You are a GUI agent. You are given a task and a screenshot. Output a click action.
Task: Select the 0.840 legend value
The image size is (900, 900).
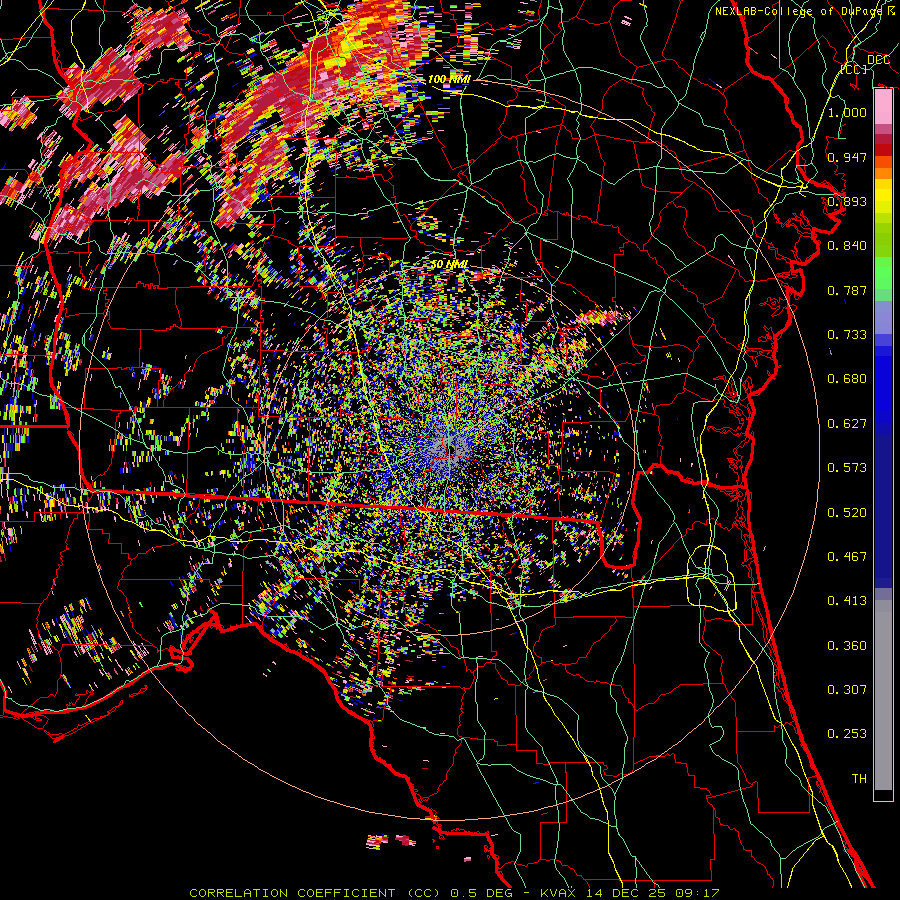(847, 246)
